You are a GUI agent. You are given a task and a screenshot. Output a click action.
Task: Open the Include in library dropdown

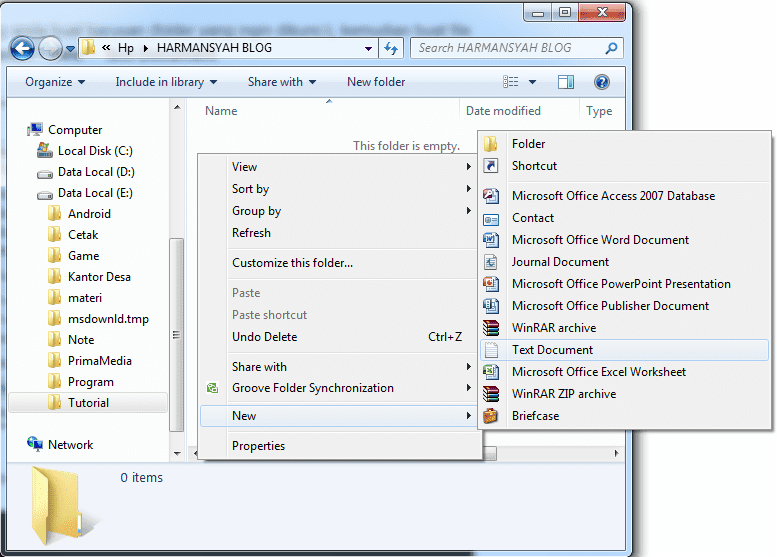166,82
